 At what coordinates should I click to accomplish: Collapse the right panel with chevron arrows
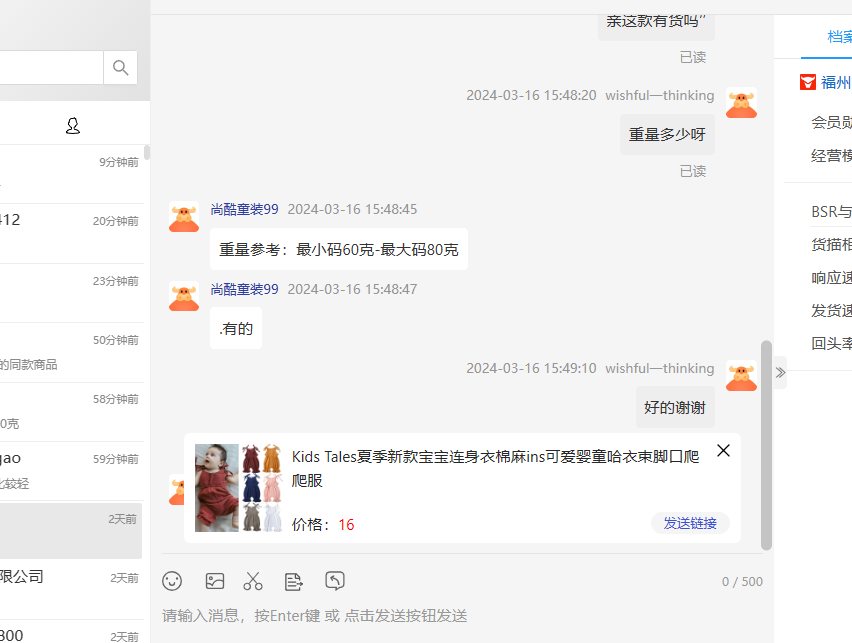[780, 372]
